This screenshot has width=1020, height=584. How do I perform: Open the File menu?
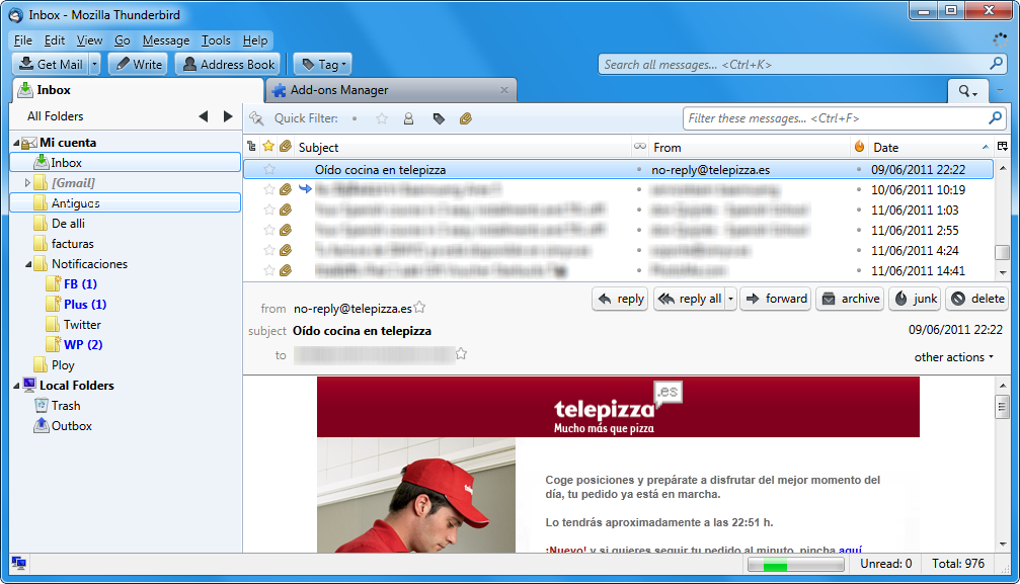[x=23, y=40]
